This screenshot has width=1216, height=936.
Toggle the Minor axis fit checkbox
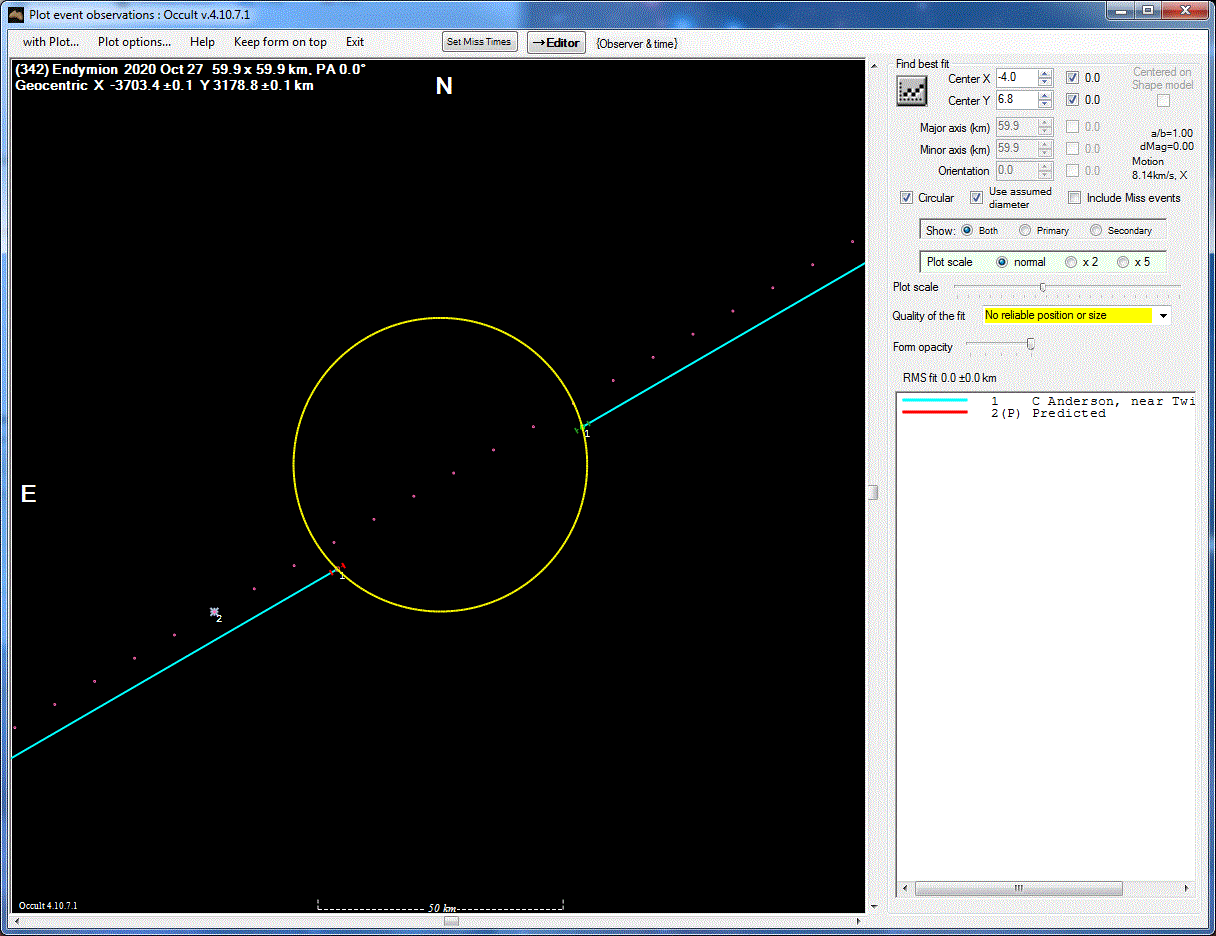(x=1072, y=149)
